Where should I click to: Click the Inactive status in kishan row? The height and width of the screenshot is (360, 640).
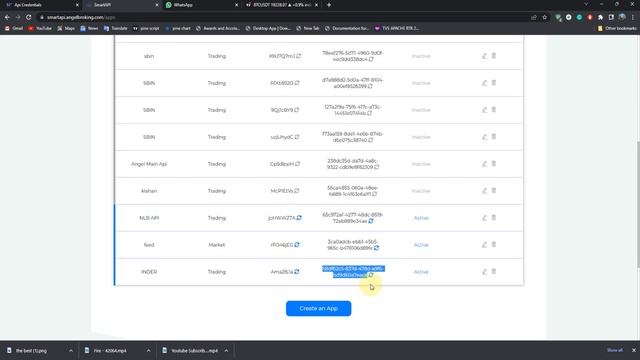point(421,191)
